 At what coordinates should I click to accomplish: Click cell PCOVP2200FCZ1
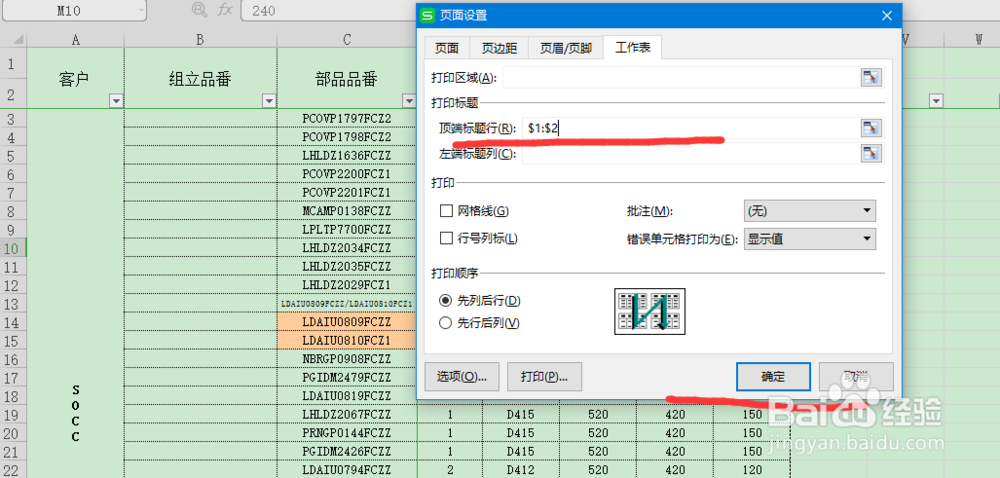point(347,174)
